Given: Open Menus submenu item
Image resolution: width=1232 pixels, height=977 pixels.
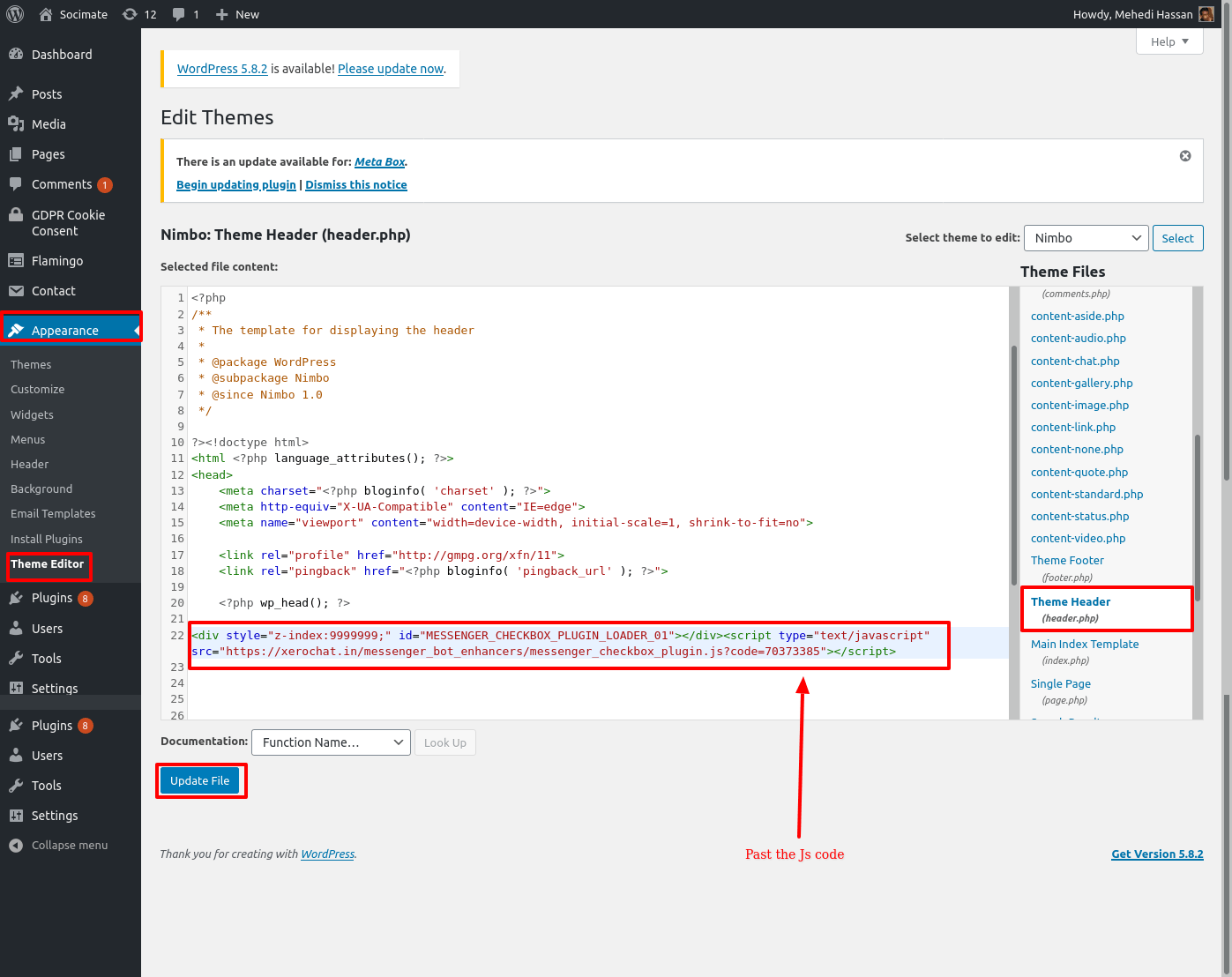Looking at the screenshot, I should pyautogui.click(x=27, y=439).
